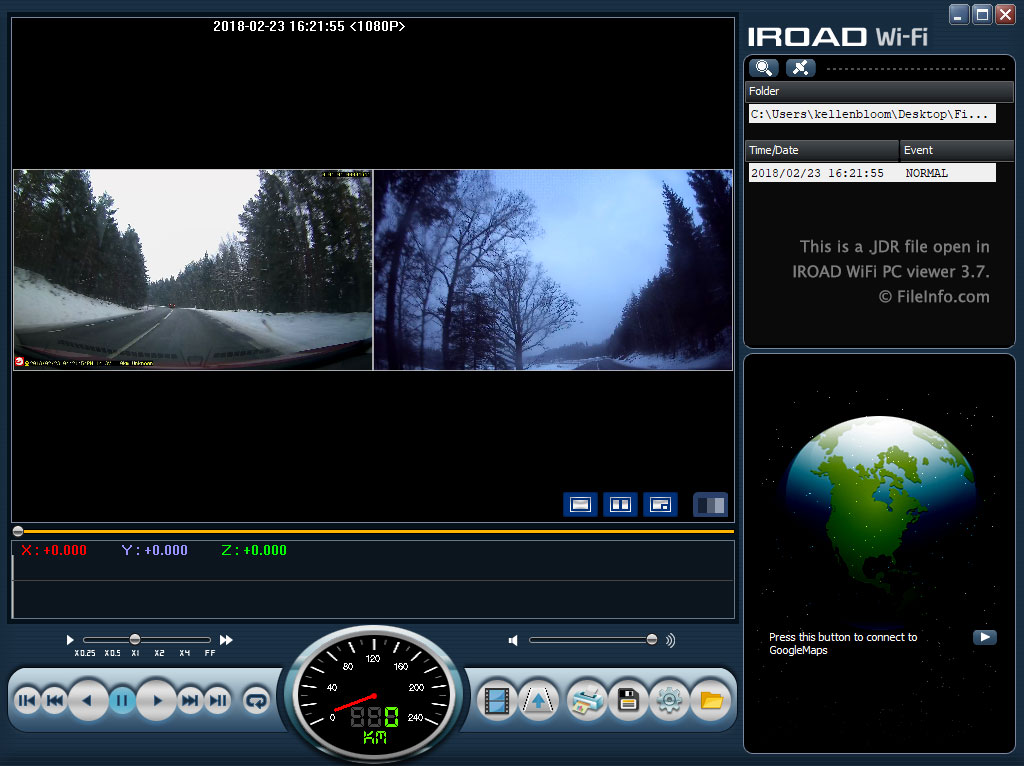Connect to GoogleMaps with the arrow button

985,637
